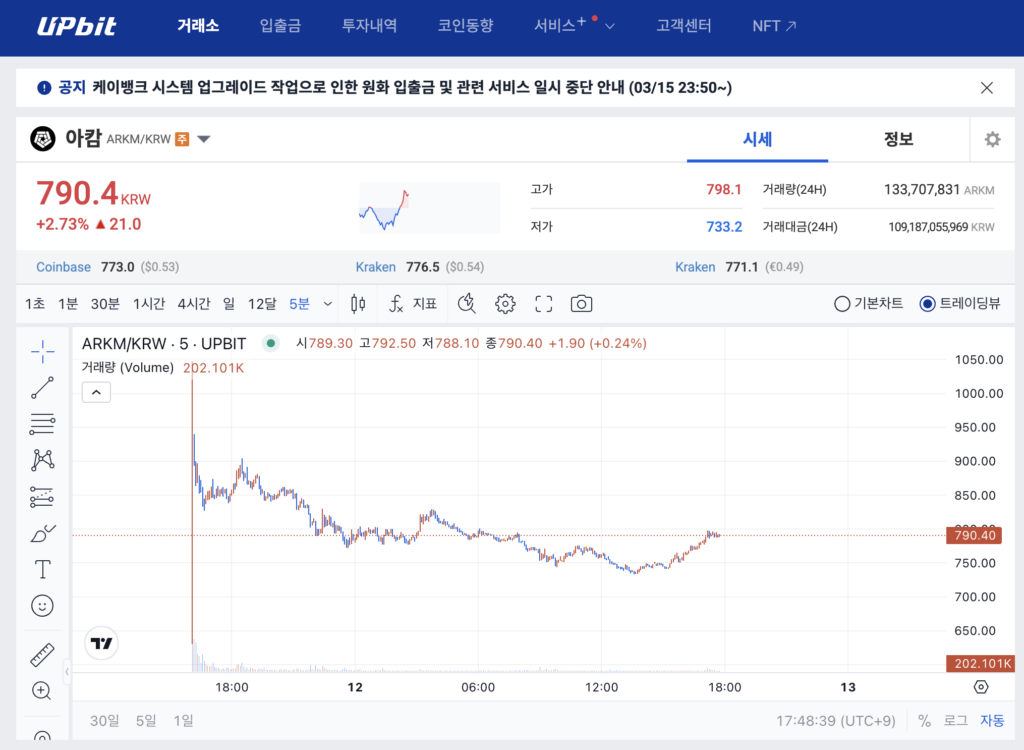Select the 1분 interval
The width and height of the screenshot is (1024, 750).
pyautogui.click(x=67, y=304)
